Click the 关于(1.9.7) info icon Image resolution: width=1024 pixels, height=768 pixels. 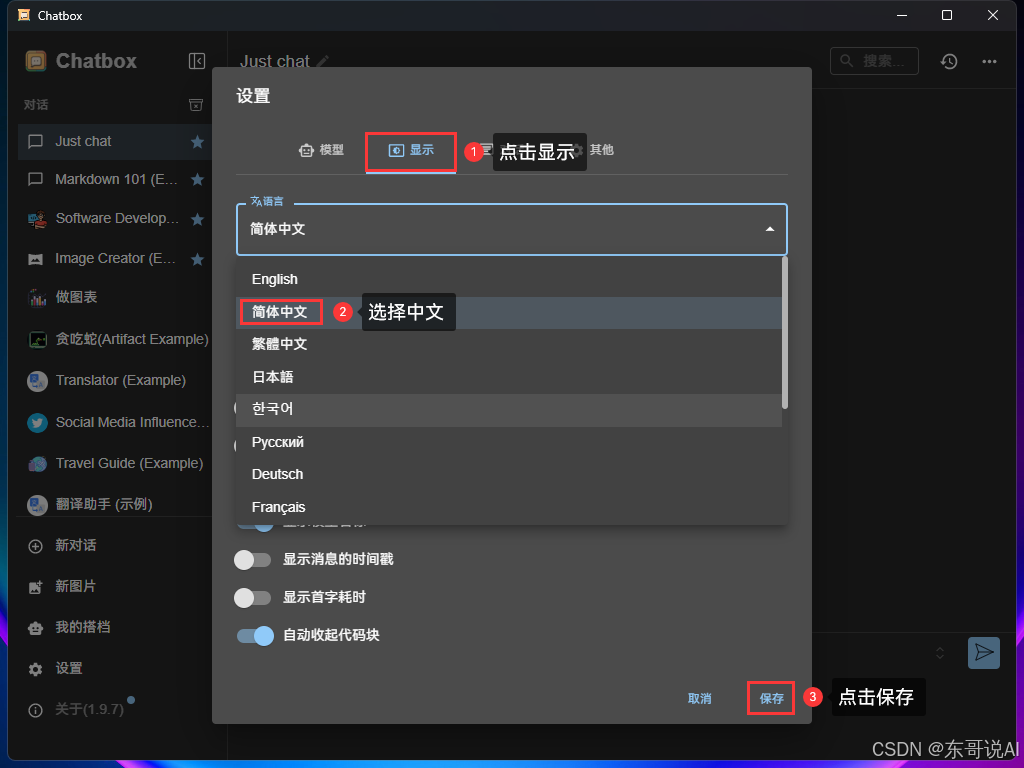(x=35, y=711)
